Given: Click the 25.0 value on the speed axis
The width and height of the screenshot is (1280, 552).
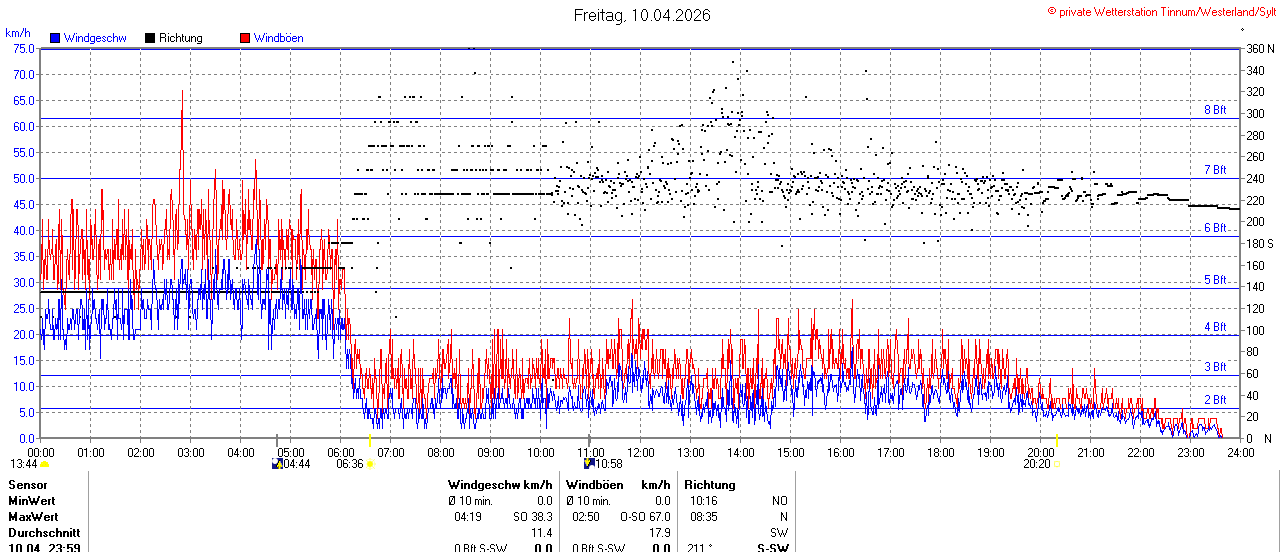Looking at the screenshot, I should [23, 308].
